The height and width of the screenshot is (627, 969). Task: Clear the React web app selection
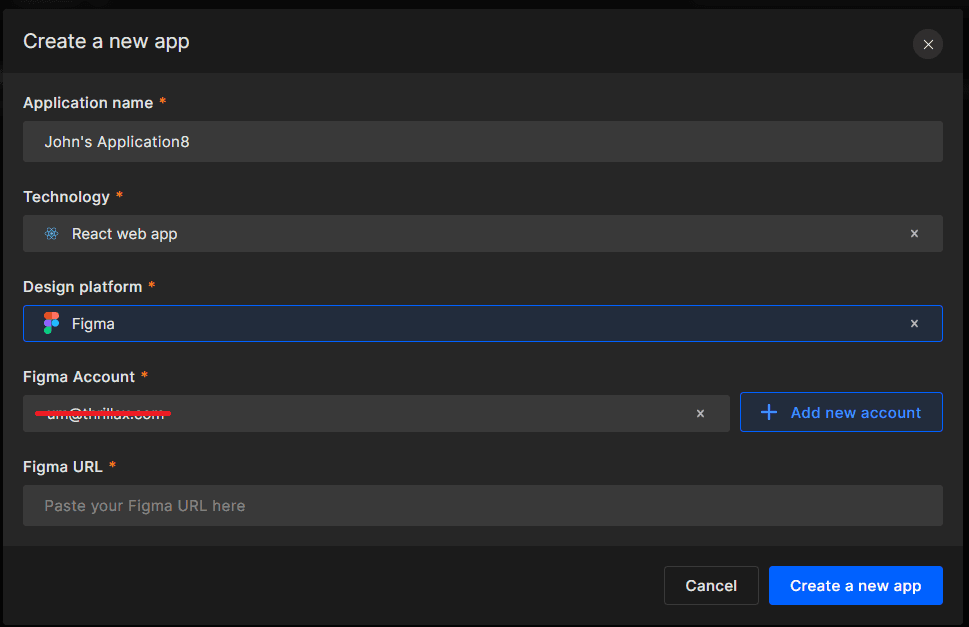pos(913,234)
